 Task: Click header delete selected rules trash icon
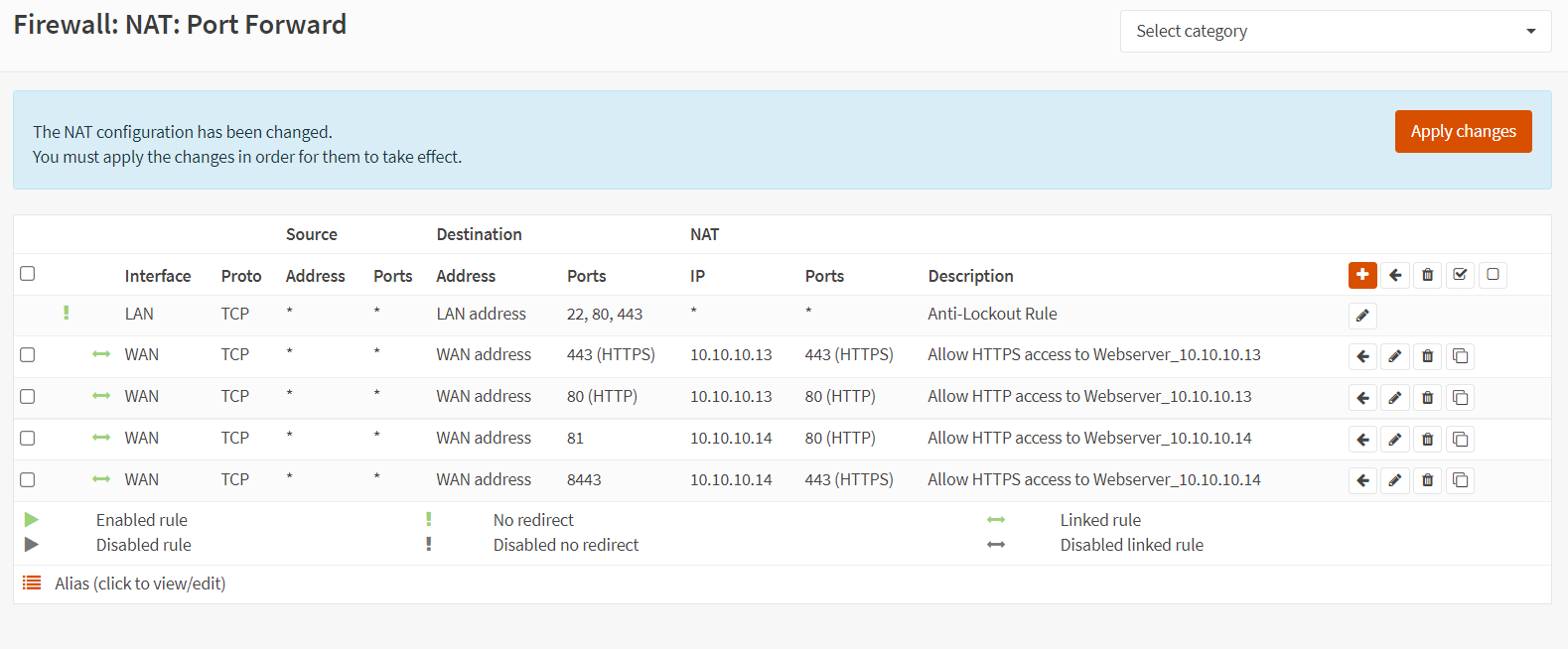(x=1428, y=275)
